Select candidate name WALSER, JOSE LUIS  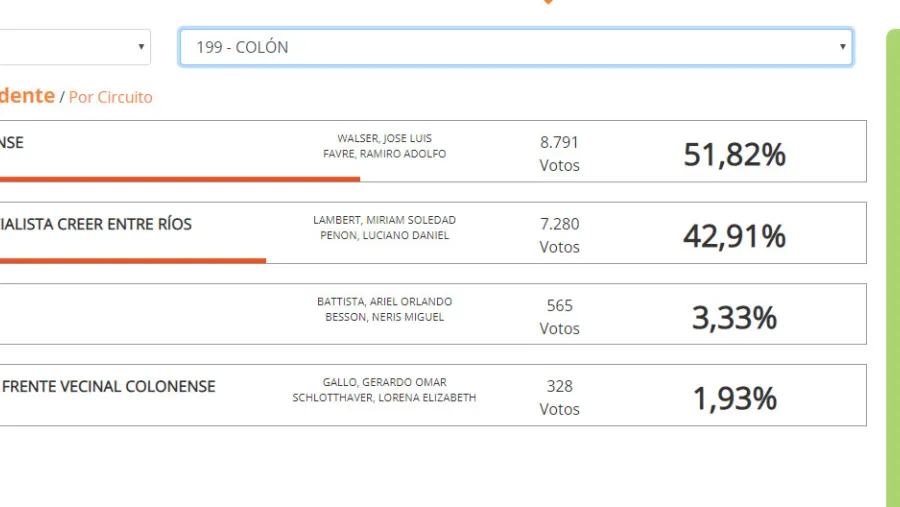pyautogui.click(x=384, y=138)
